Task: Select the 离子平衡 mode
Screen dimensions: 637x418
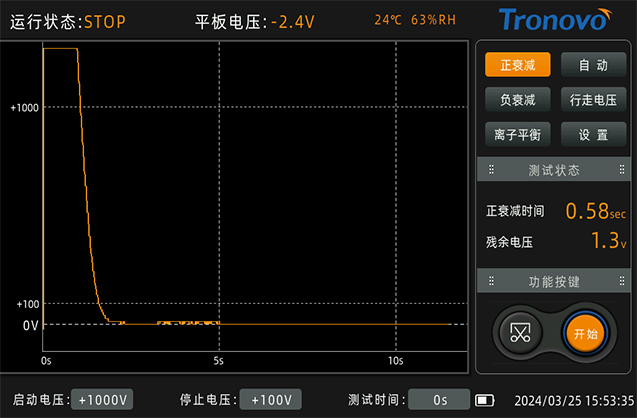Action: (518, 134)
